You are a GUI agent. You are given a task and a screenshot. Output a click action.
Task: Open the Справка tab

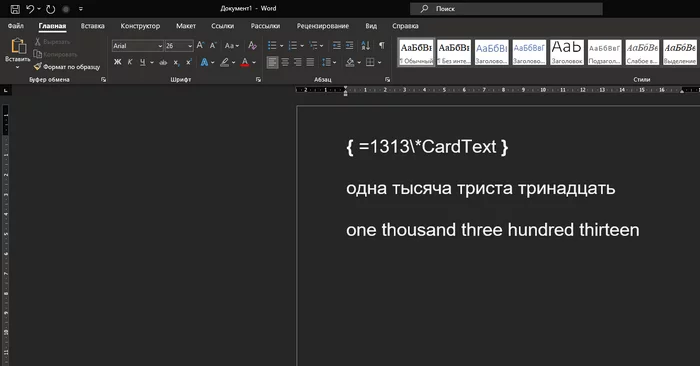pyautogui.click(x=405, y=26)
